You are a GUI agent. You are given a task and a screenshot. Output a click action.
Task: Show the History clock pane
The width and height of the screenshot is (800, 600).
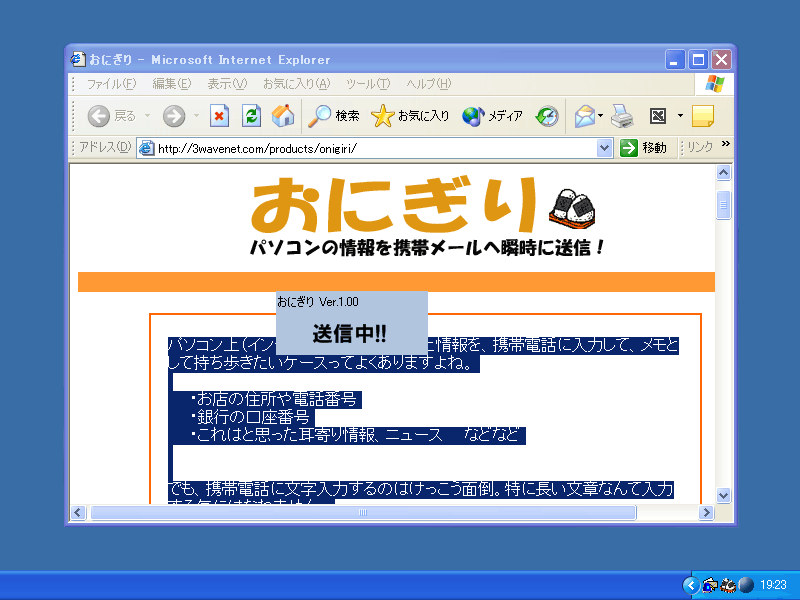point(547,116)
